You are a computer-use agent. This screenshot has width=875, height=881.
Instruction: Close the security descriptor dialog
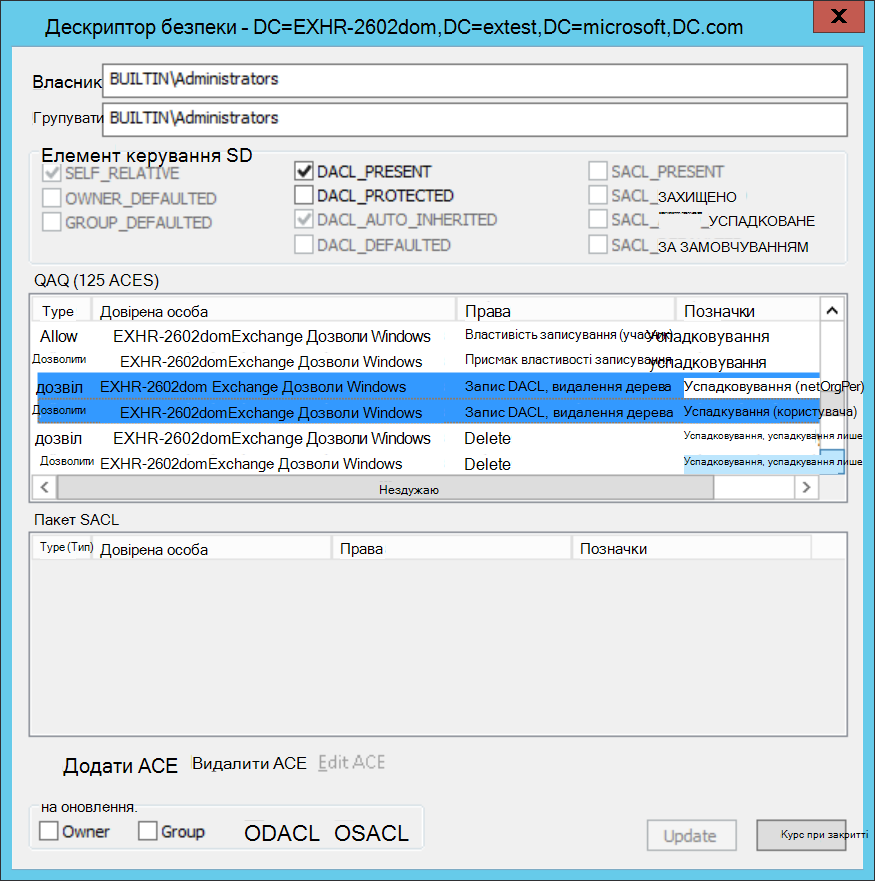838,16
